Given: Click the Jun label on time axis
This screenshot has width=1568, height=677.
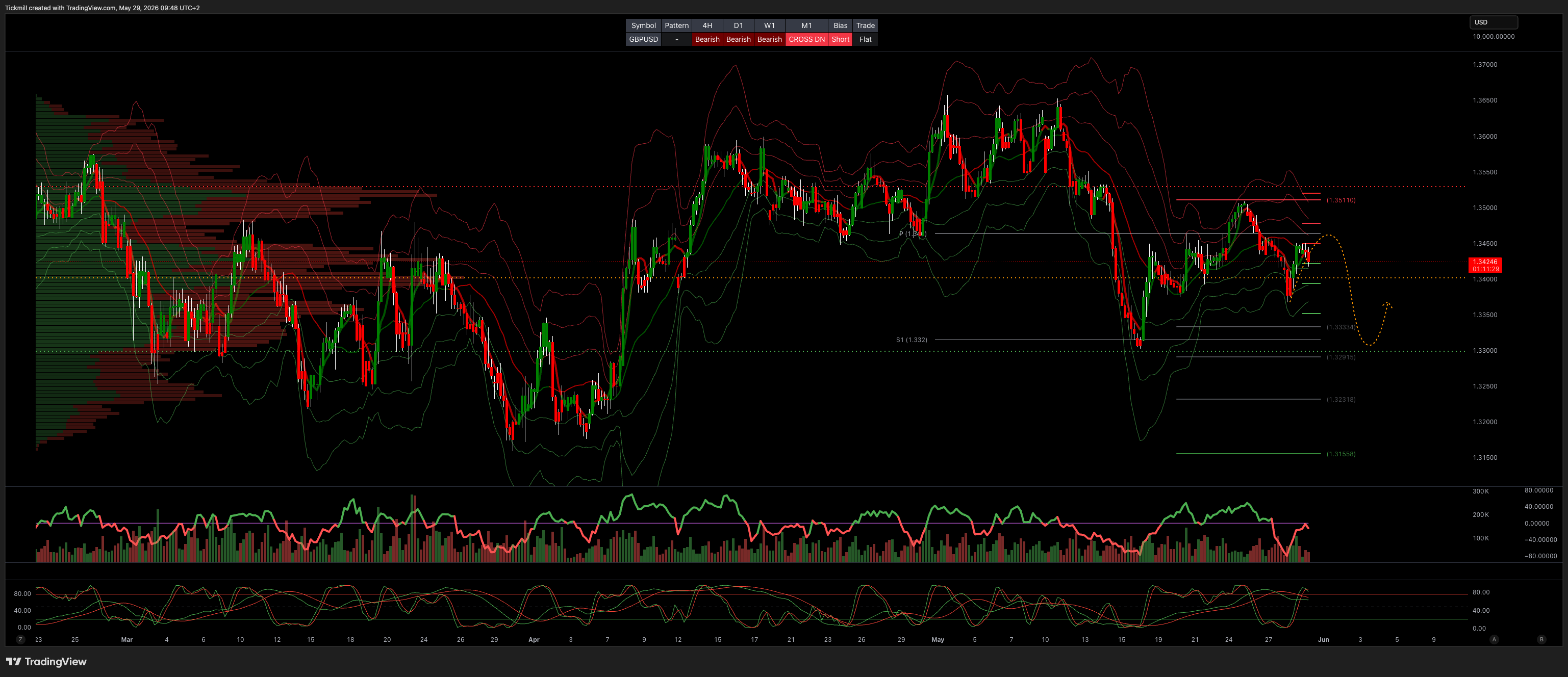Looking at the screenshot, I should (x=1323, y=640).
